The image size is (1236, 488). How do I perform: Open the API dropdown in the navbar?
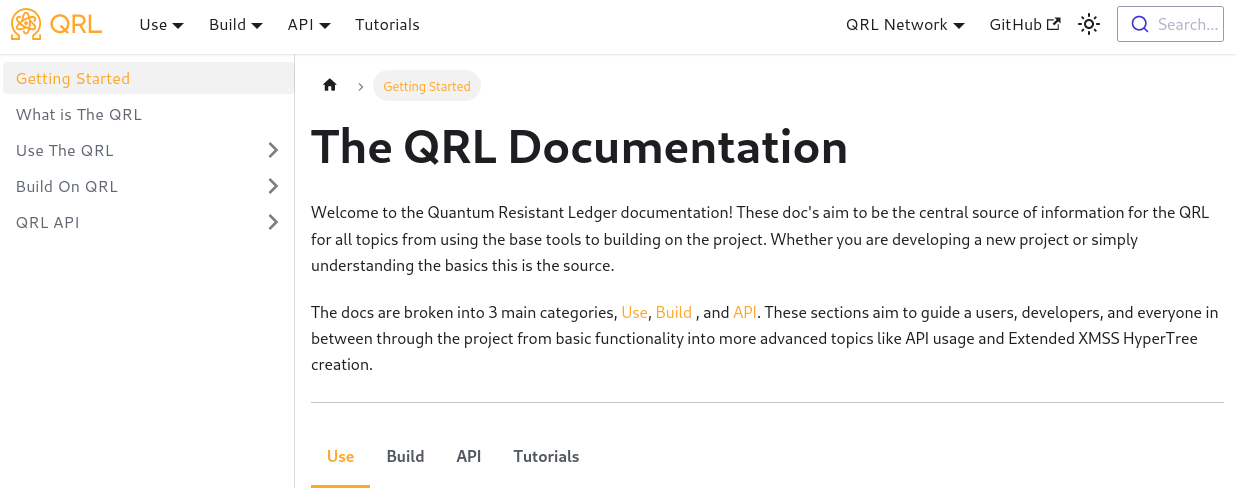click(x=309, y=25)
